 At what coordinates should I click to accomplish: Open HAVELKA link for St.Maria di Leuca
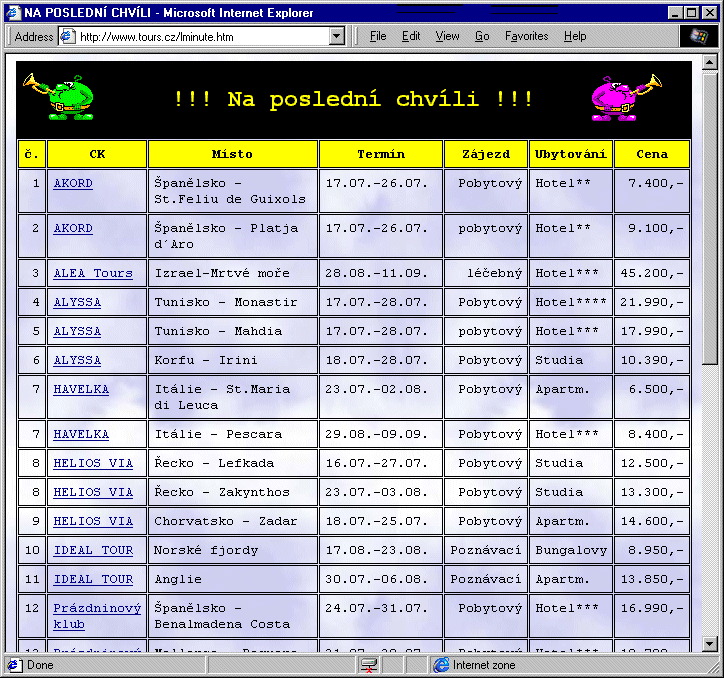pos(81,389)
